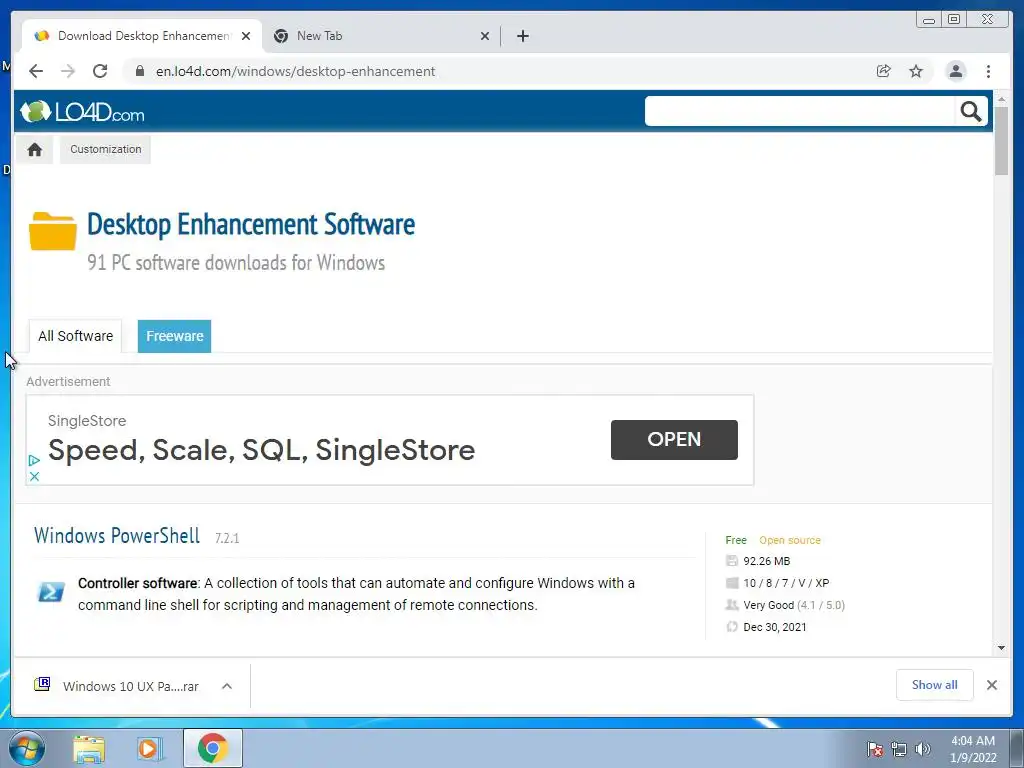The image size is (1024, 768).
Task: Click the downloaded rar file icon
Action: point(42,684)
